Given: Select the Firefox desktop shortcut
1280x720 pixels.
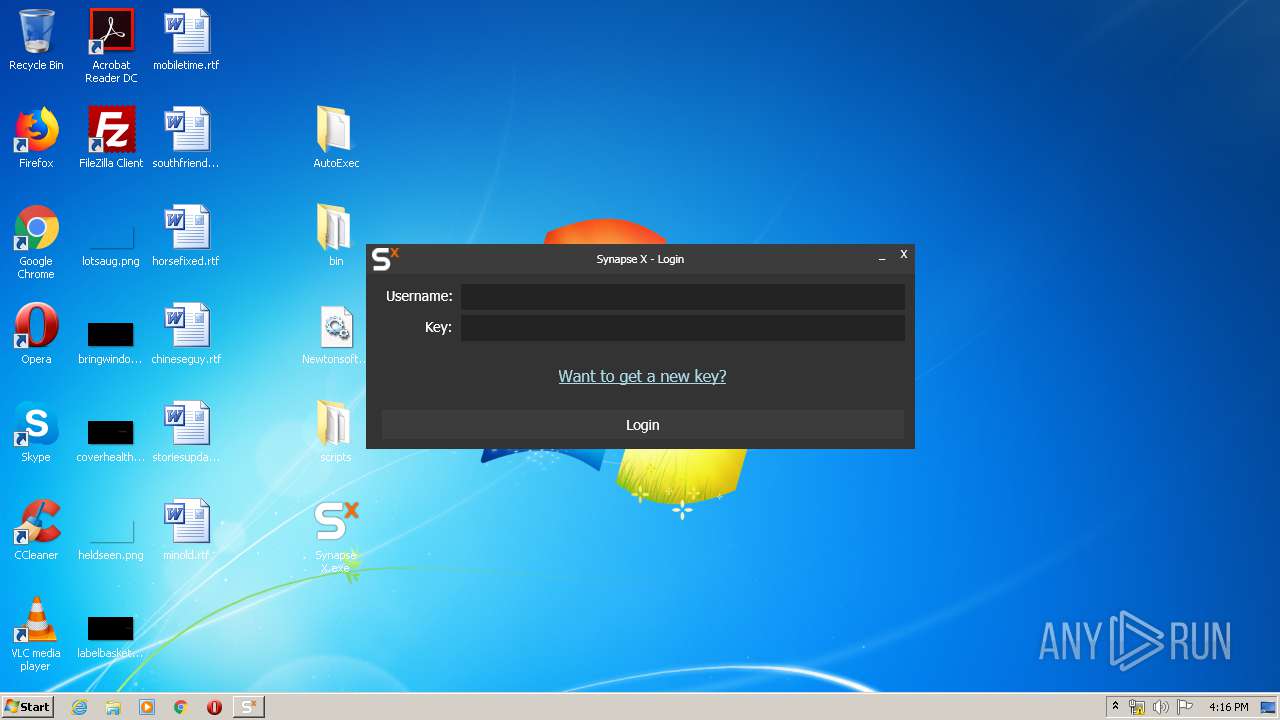Looking at the screenshot, I should [36, 138].
